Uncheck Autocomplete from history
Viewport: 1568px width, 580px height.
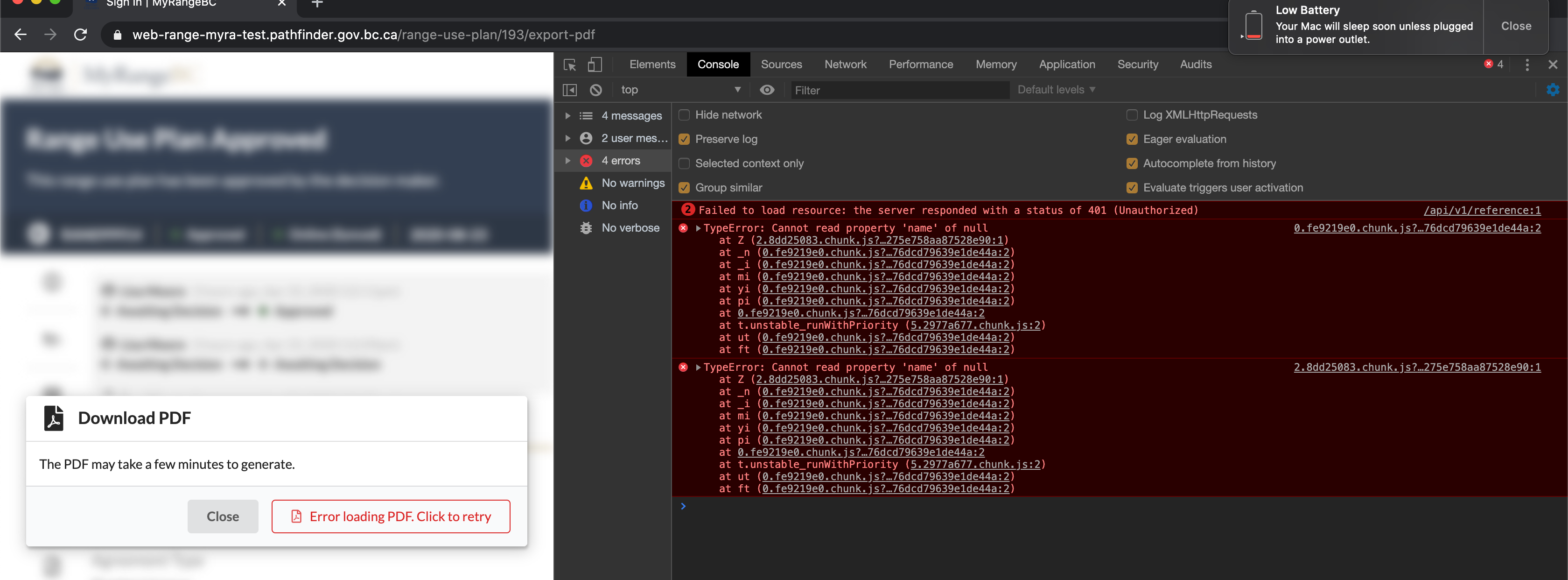(1132, 164)
